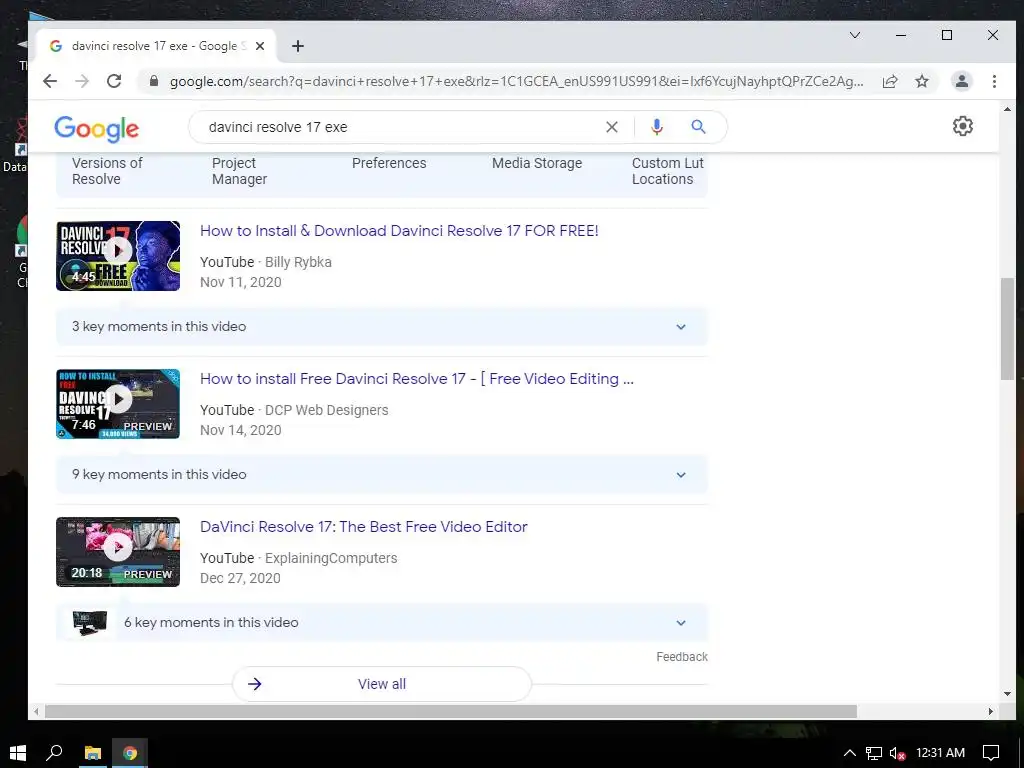This screenshot has width=1024, height=768.
Task: Open the 12:31 AM clock
Action: (940, 753)
